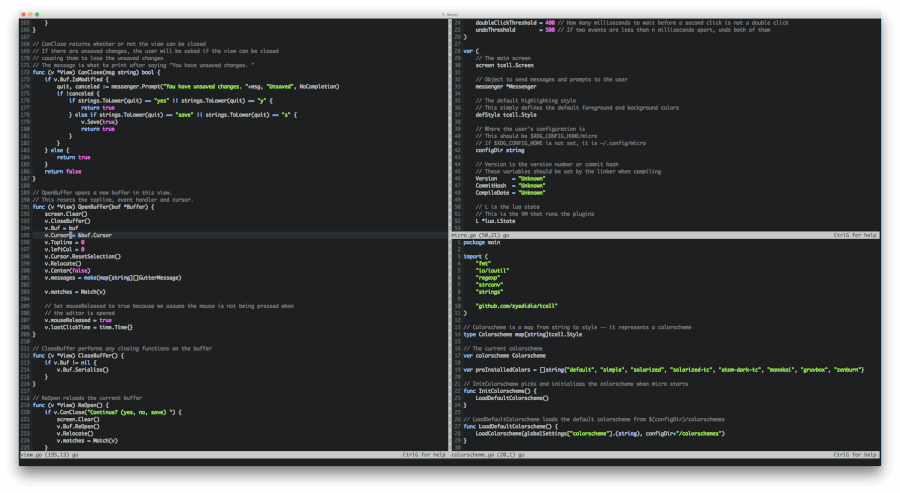Click 'return false' in CanClose function
900x493 pixels.
pos(62,171)
